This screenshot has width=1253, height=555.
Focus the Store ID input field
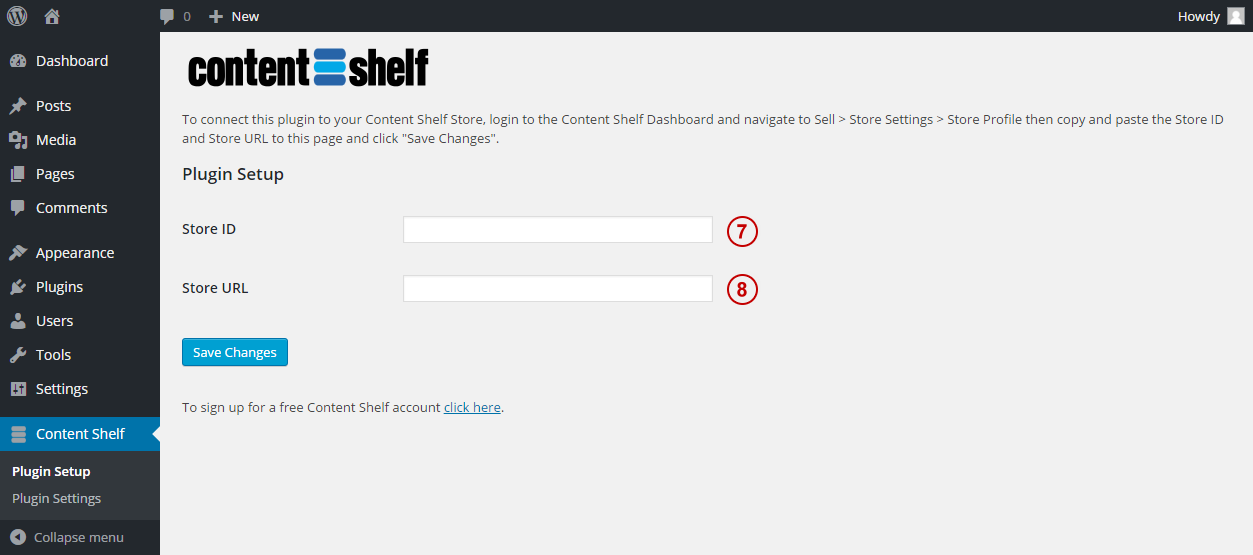pyautogui.click(x=558, y=229)
